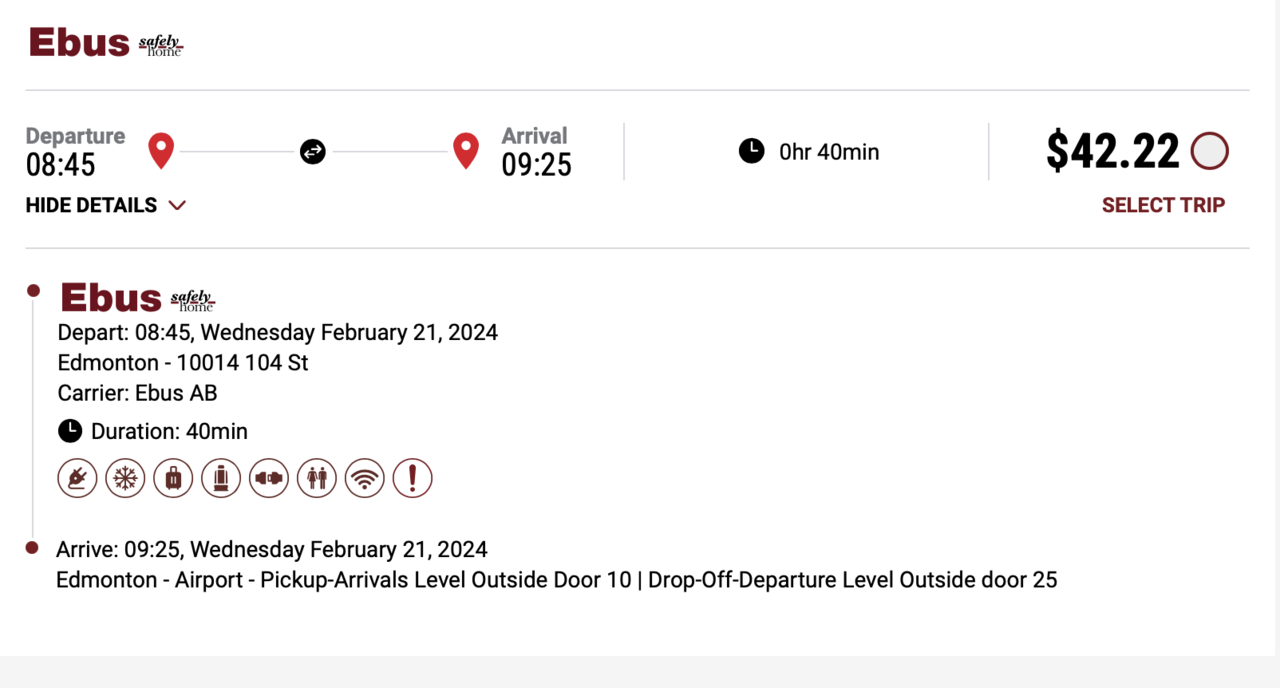Screen dimensions: 1280x688
Task: Click the Ebus logo in the header
Action: (x=105, y=43)
